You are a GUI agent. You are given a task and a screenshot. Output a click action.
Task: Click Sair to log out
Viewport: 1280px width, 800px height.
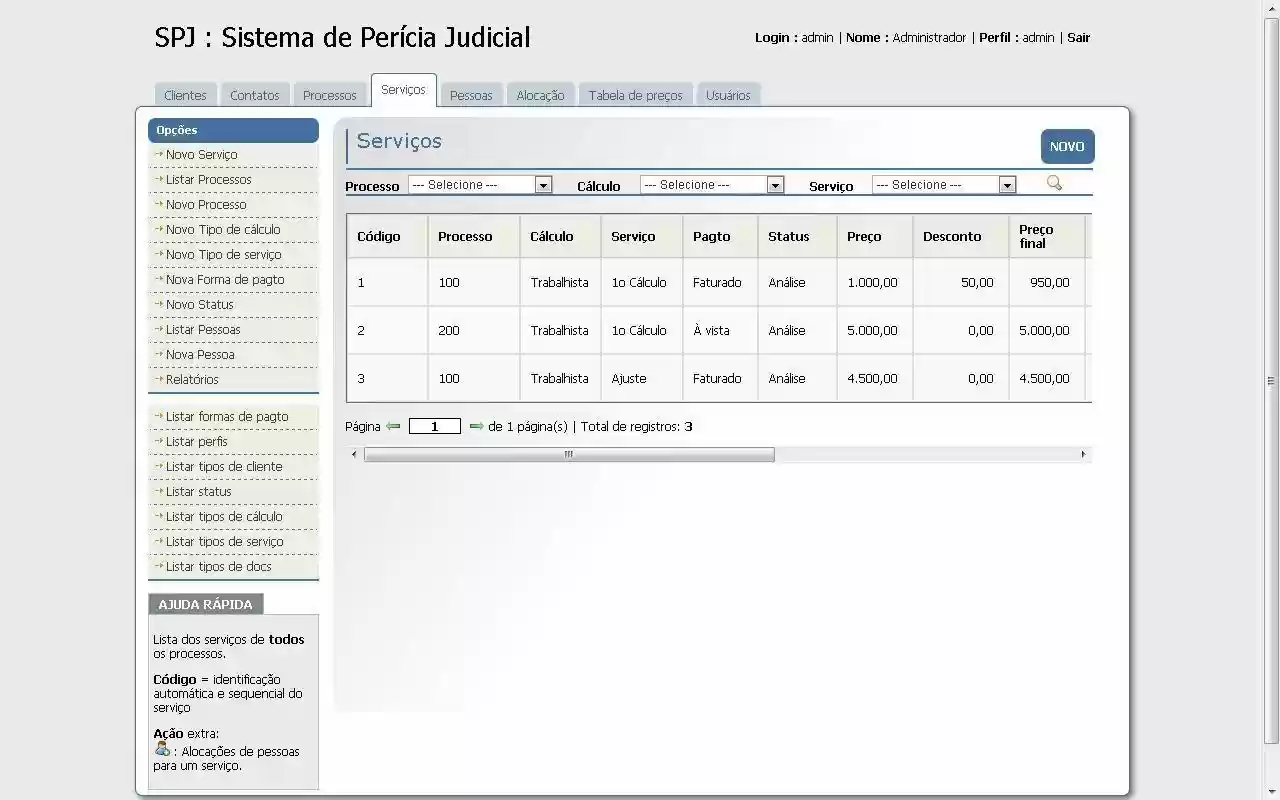point(1078,37)
